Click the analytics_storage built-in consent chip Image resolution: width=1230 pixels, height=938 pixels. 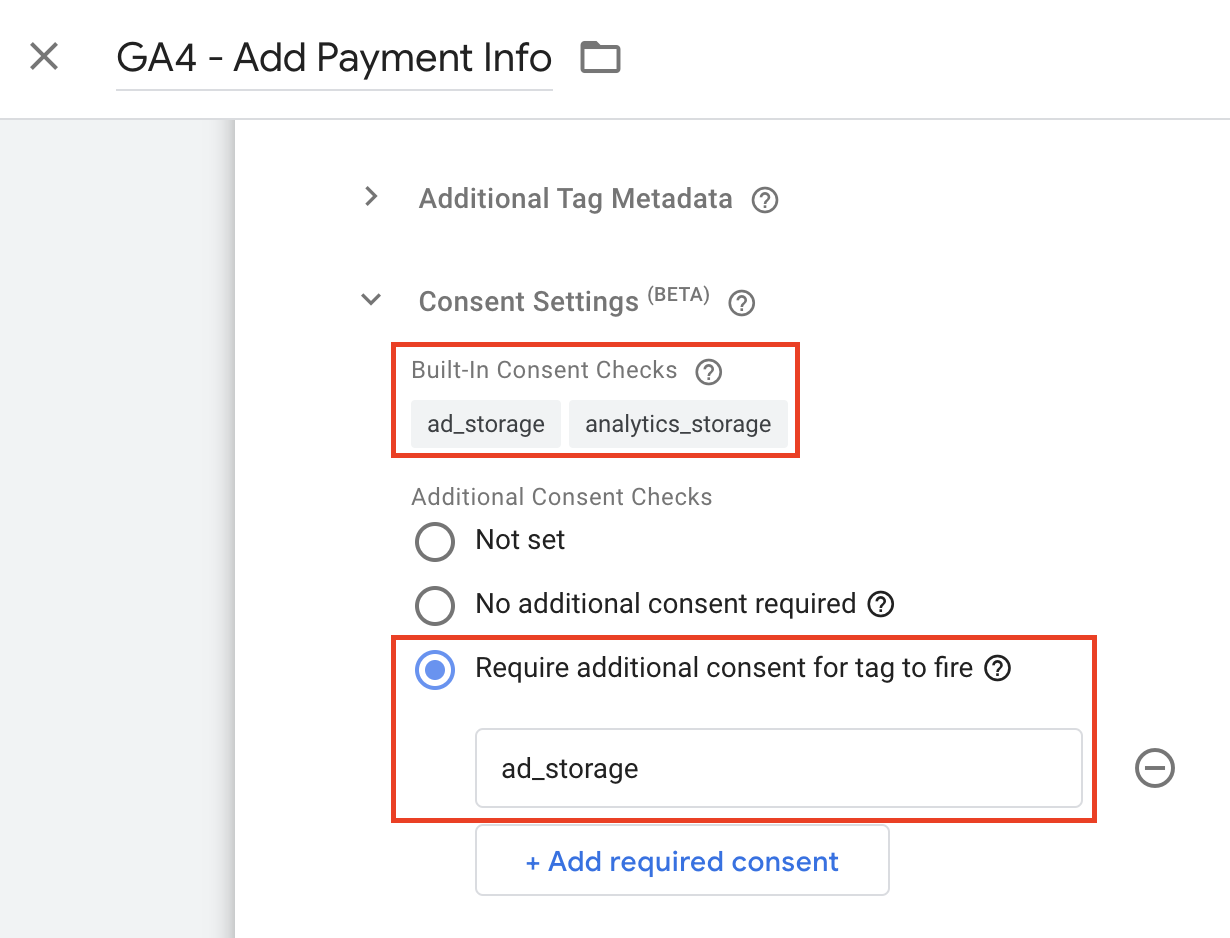pyautogui.click(x=678, y=424)
